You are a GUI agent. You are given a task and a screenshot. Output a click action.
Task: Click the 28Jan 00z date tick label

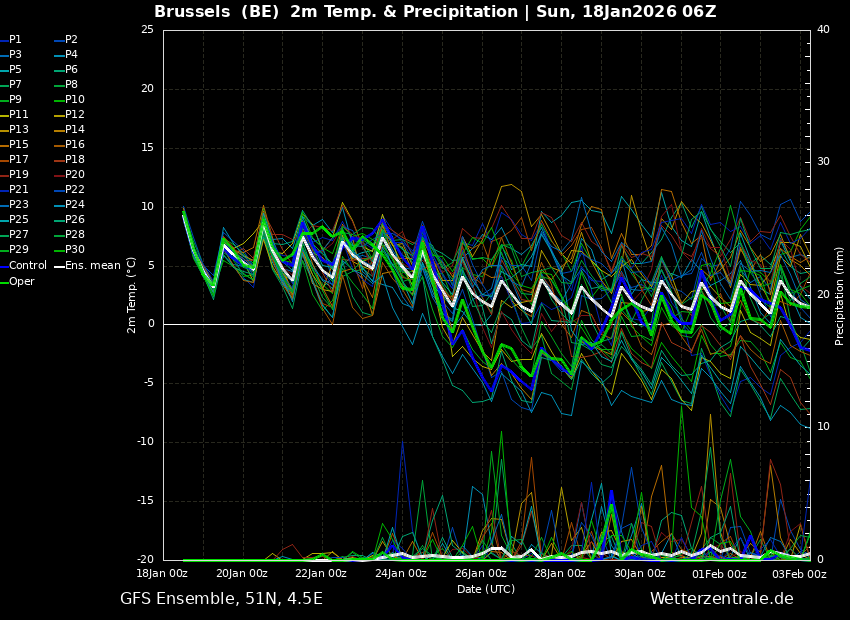(560, 574)
